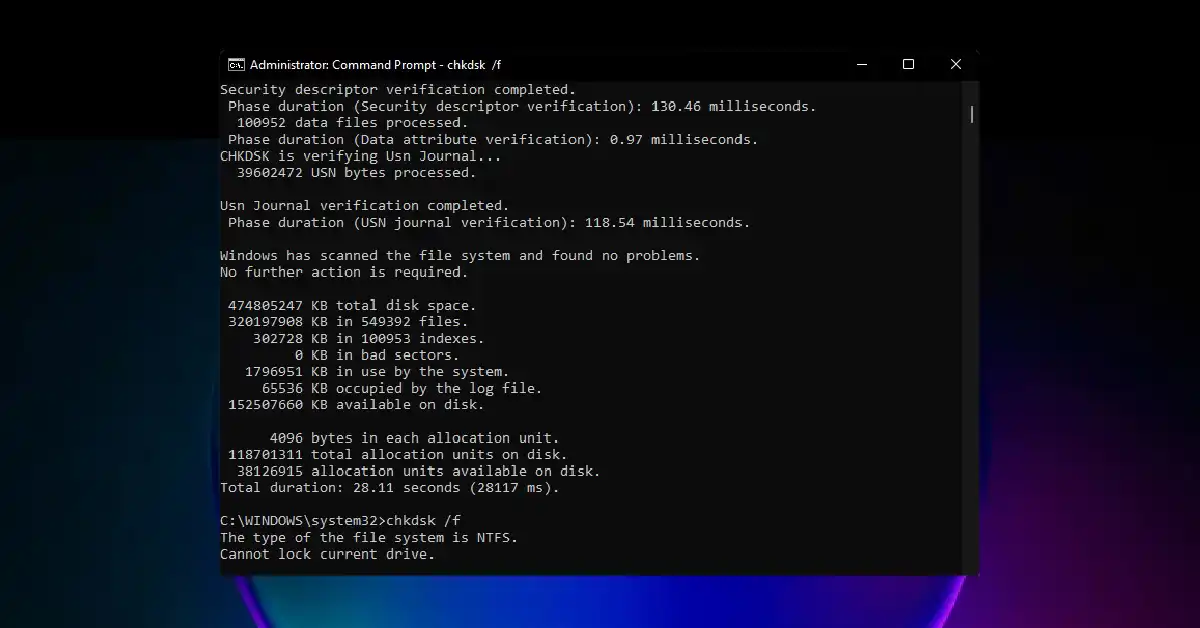
Task: Click '1796951 KB in use by the system.' line
Action: [377, 371]
